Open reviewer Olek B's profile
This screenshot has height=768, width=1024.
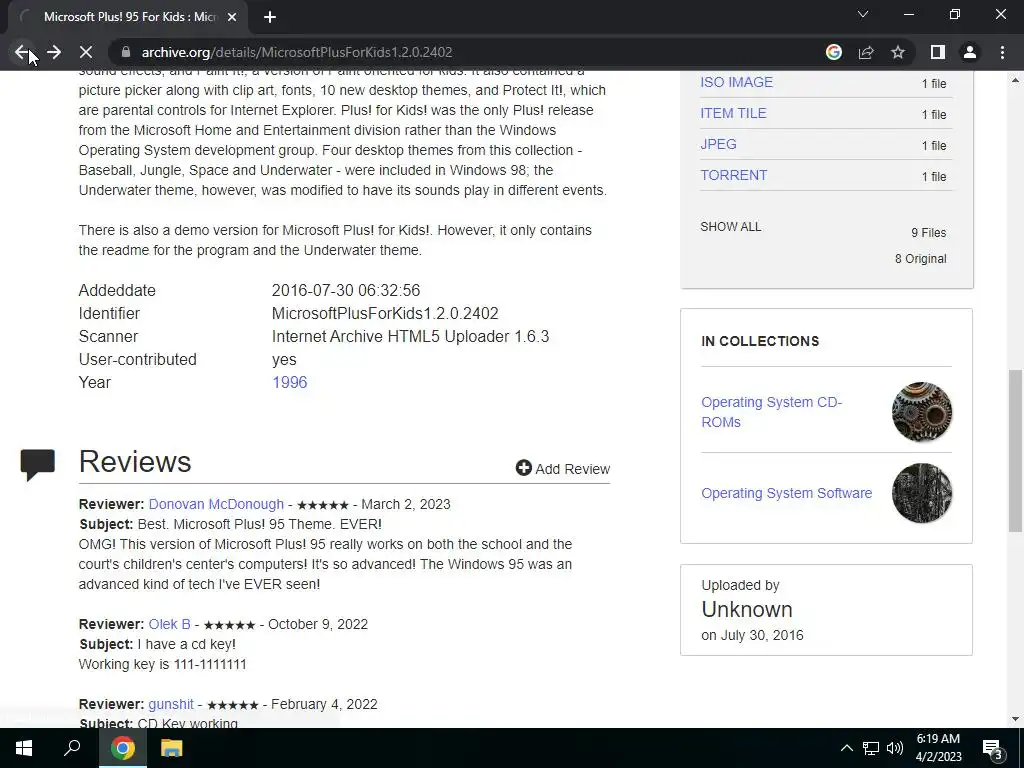[x=169, y=624]
